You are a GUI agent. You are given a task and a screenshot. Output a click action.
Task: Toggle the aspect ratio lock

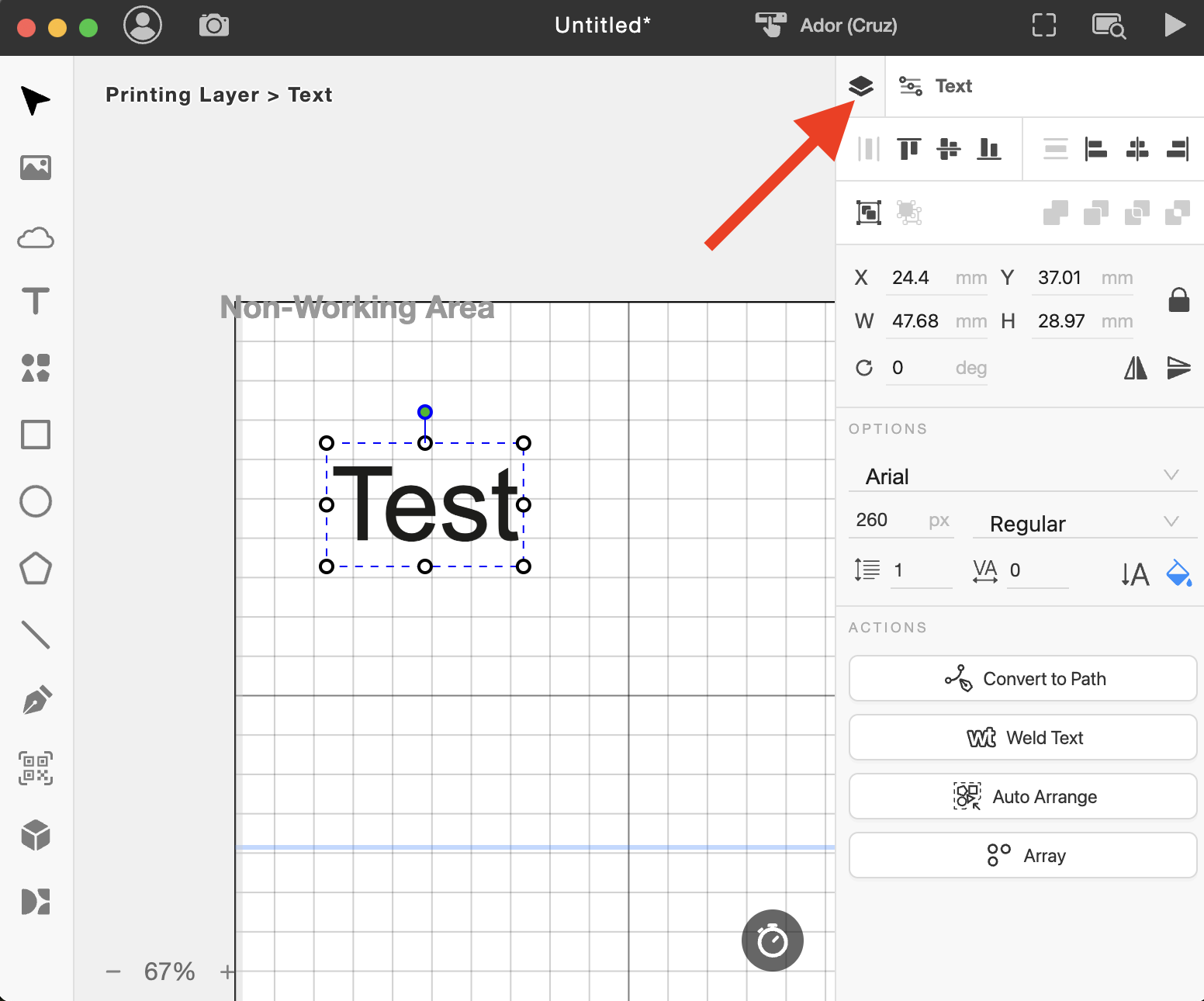[x=1179, y=300]
